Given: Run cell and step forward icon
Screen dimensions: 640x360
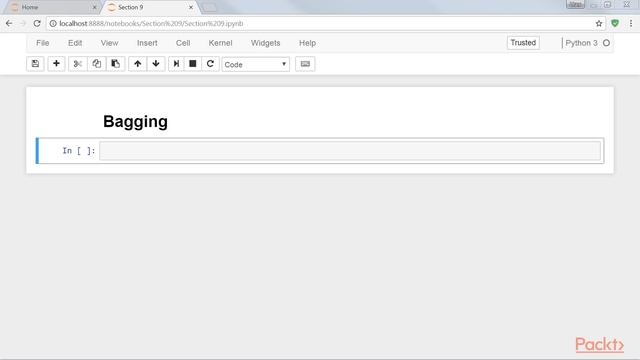Looking at the screenshot, I should coord(176,64).
